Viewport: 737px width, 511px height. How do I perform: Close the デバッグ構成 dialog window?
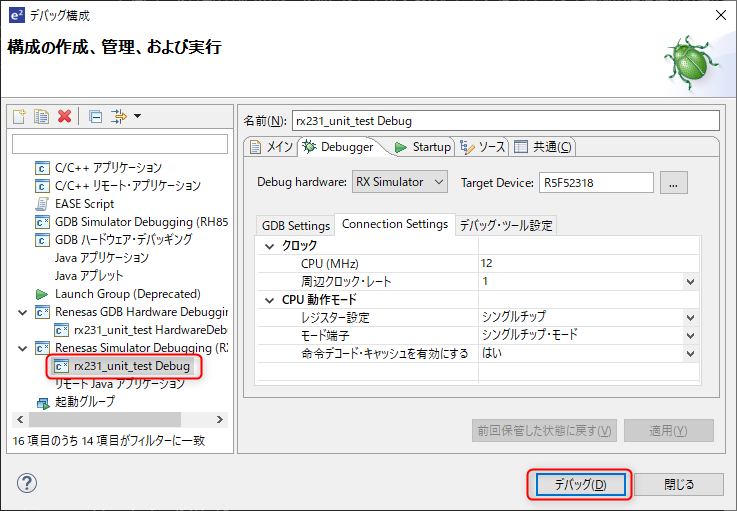pyautogui.click(x=721, y=15)
